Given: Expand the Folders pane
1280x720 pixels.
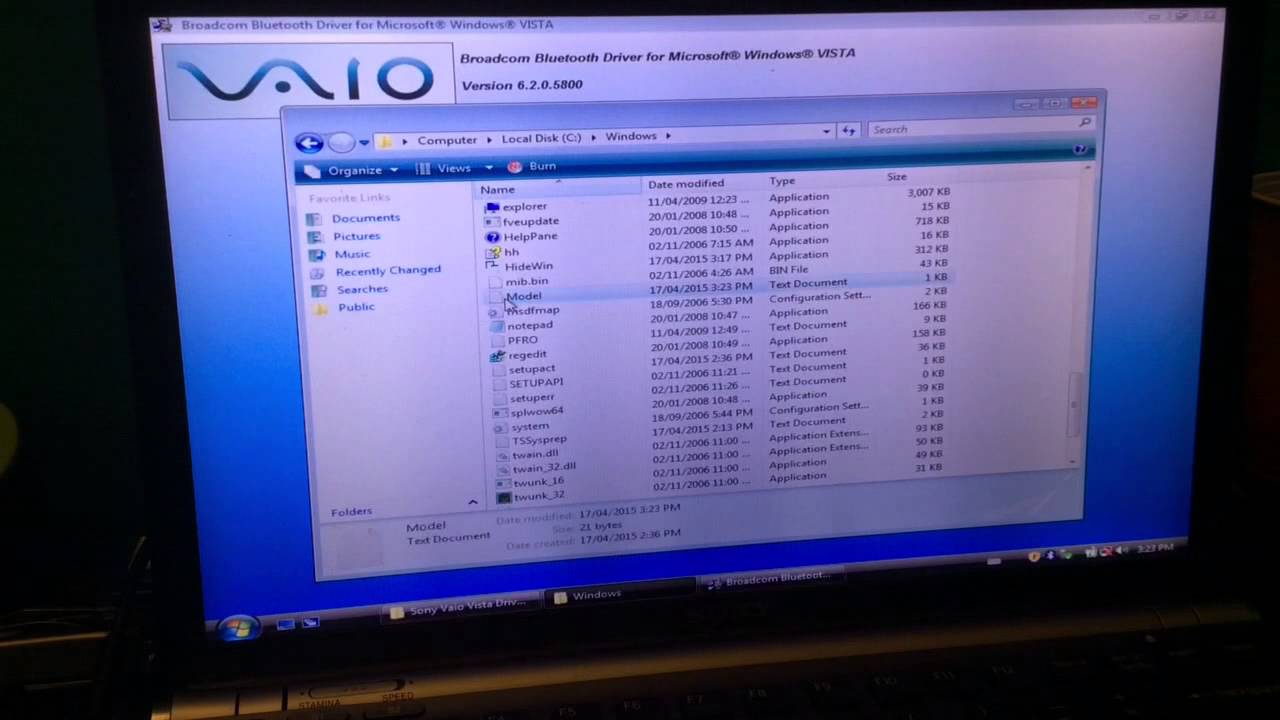Looking at the screenshot, I should tap(473, 502).
